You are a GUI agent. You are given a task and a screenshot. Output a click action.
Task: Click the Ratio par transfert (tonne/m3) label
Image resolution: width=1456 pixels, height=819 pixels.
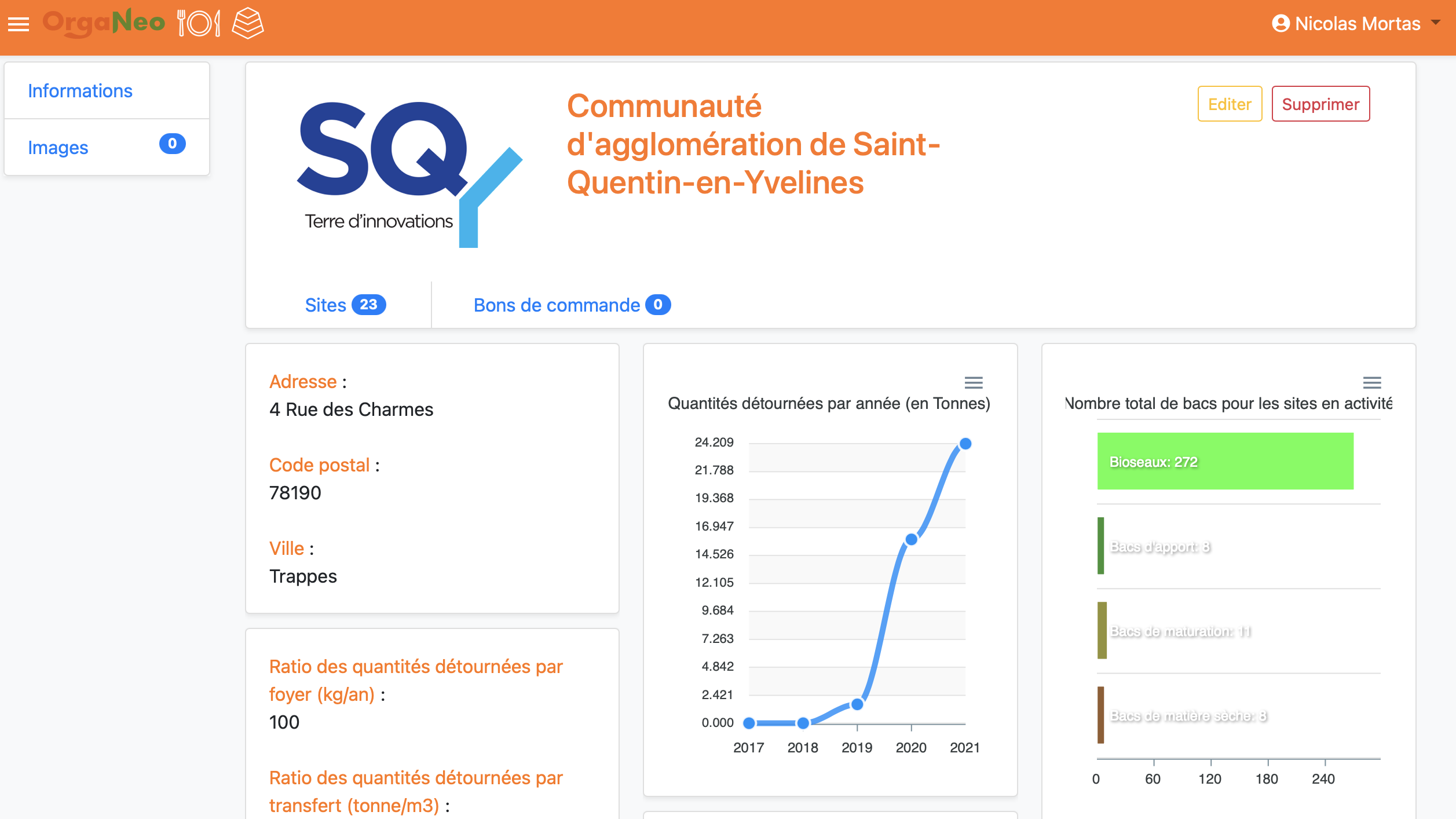pyautogui.click(x=416, y=792)
